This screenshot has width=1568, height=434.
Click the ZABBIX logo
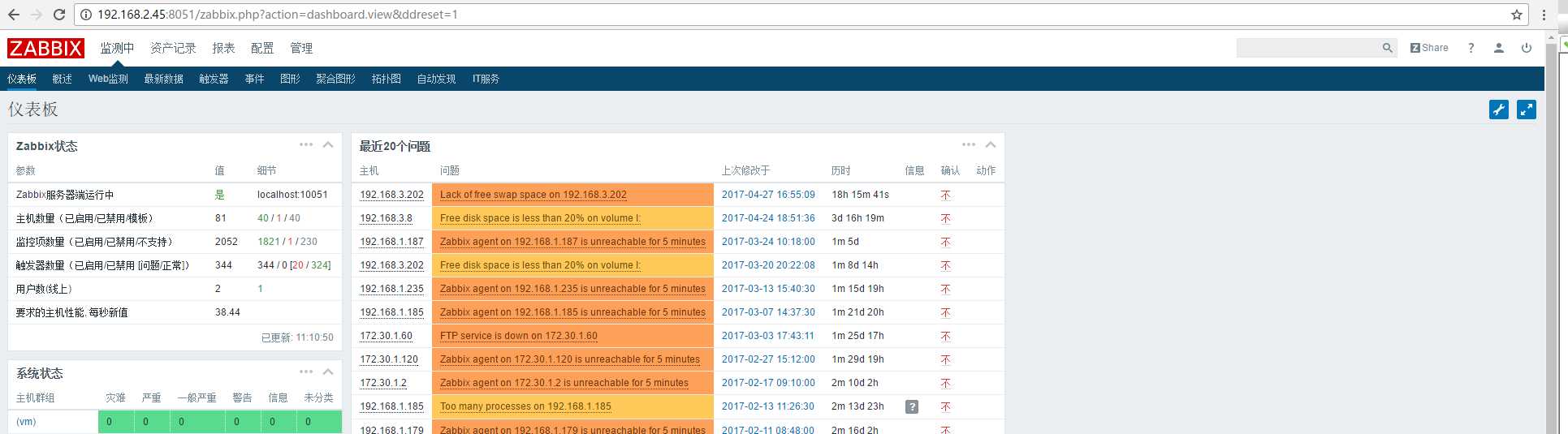(x=45, y=48)
